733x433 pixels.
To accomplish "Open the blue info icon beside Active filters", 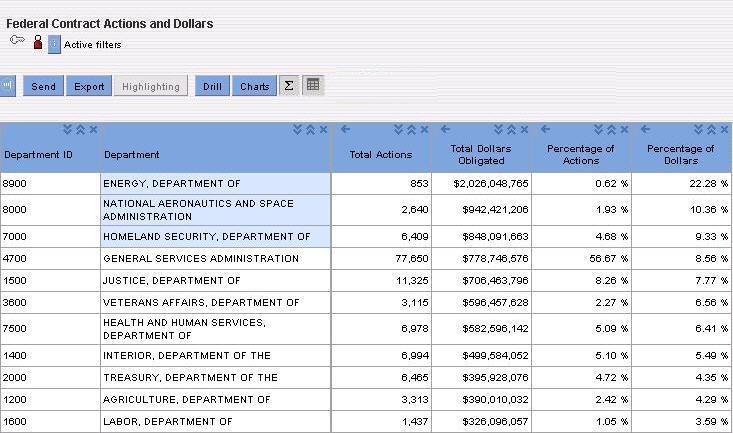I will click(54, 44).
